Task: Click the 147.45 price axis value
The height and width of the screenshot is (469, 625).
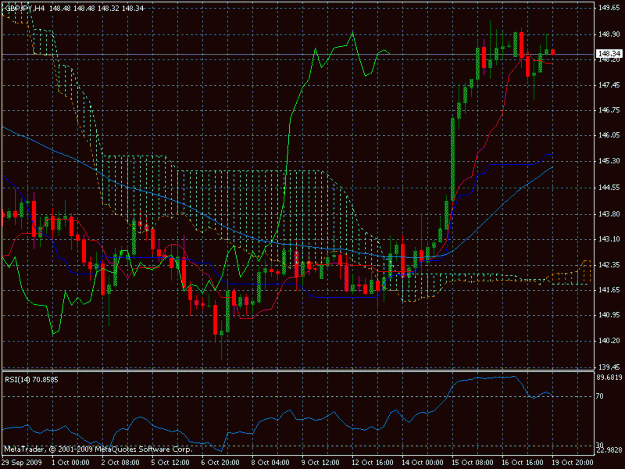Action: 609,85
